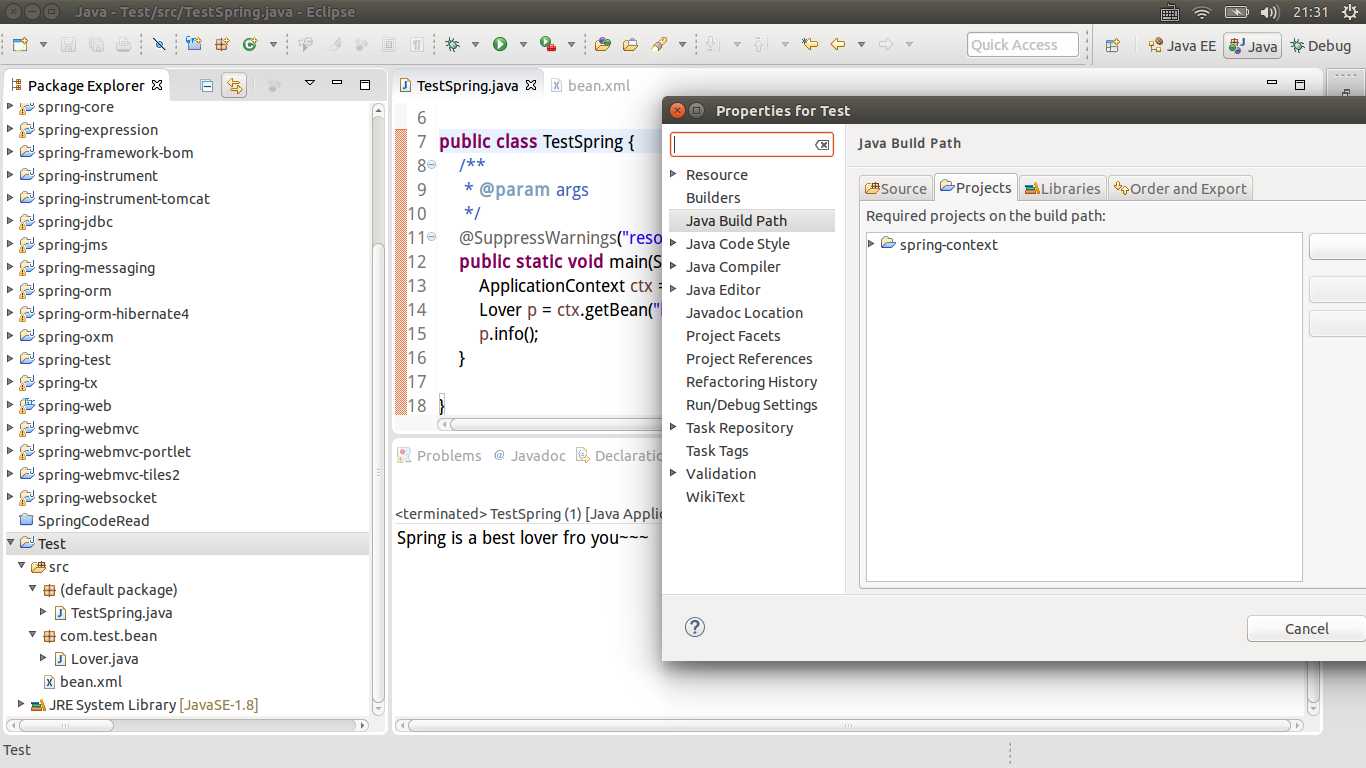Click the Back navigation arrow icon
This screenshot has width=1366, height=768.
[x=838, y=44]
